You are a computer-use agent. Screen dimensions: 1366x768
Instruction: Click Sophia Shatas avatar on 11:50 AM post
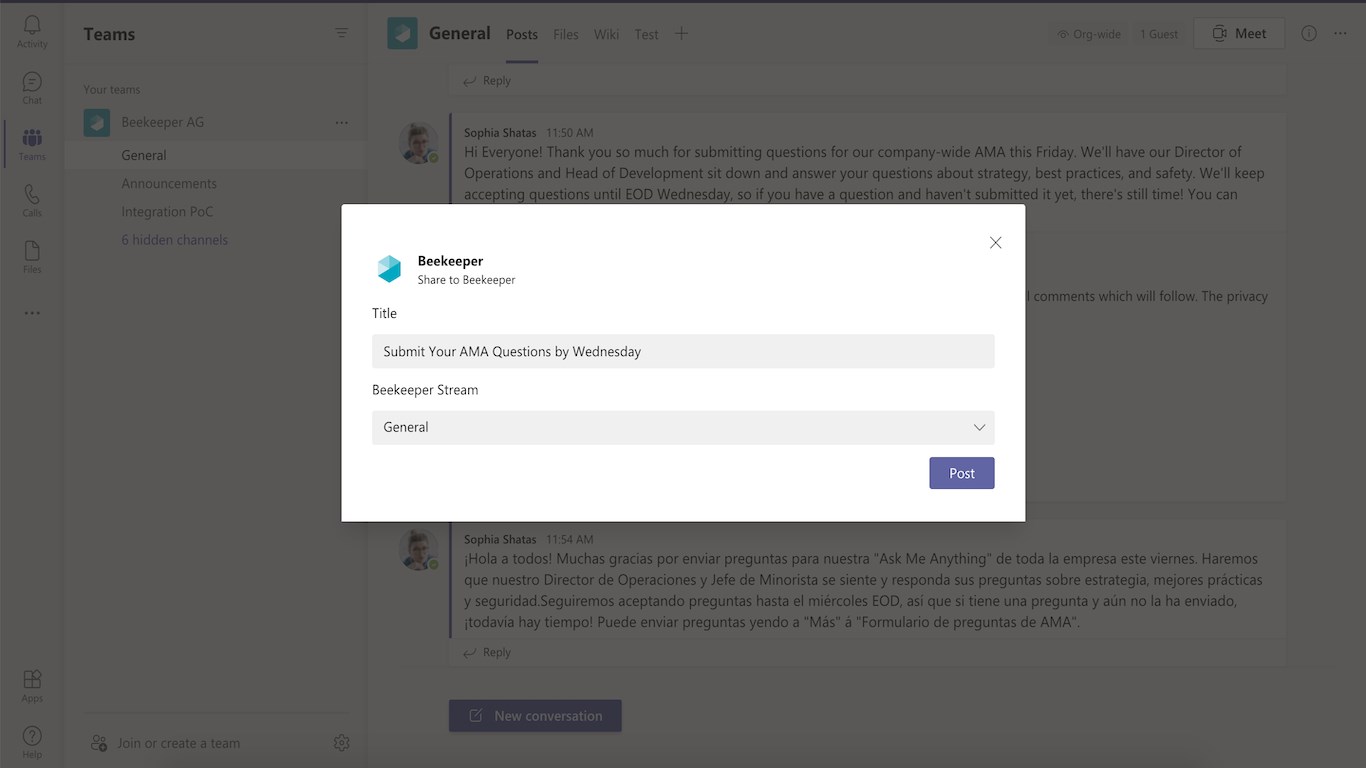click(419, 144)
